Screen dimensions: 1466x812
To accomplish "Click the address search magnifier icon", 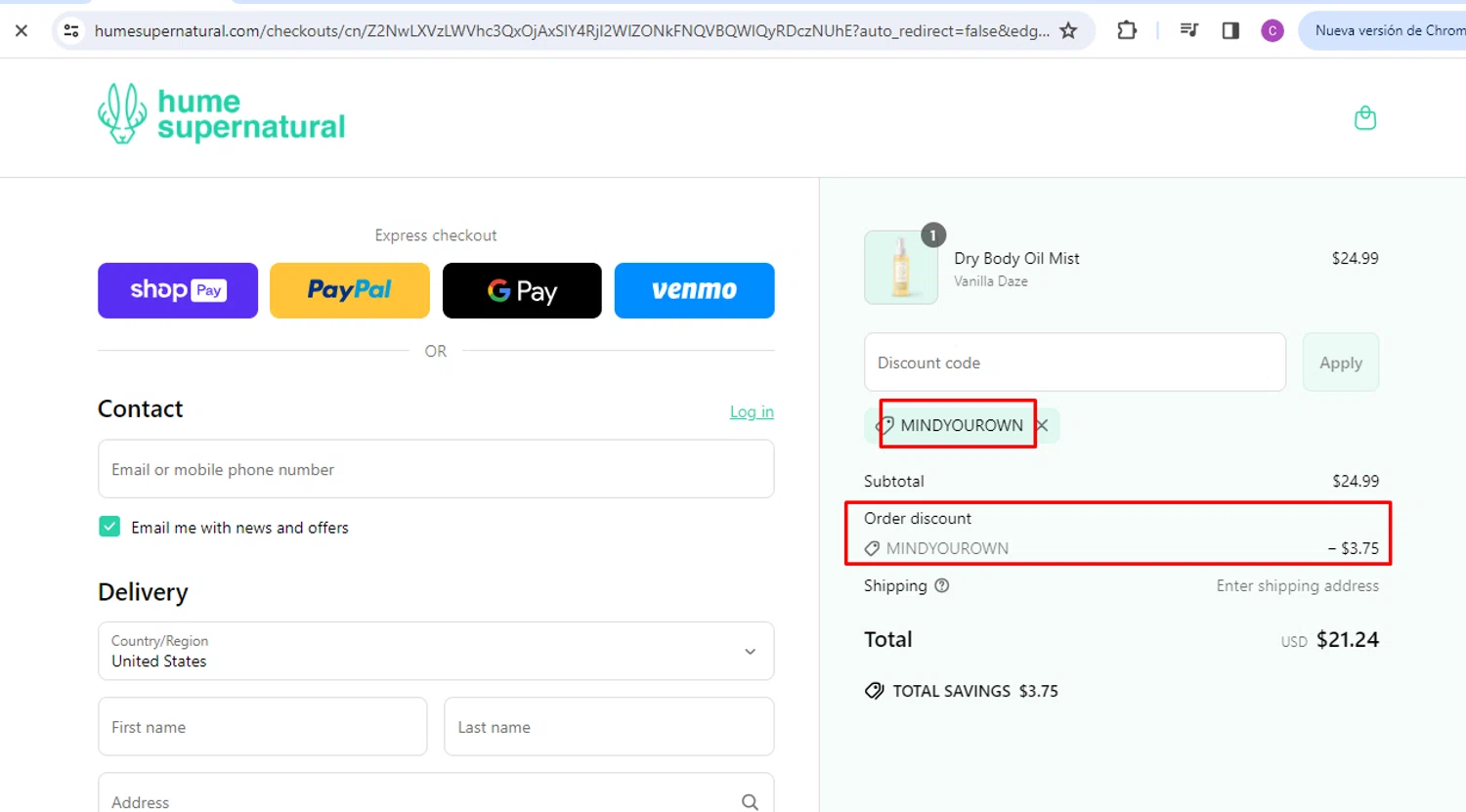I will pos(750,802).
